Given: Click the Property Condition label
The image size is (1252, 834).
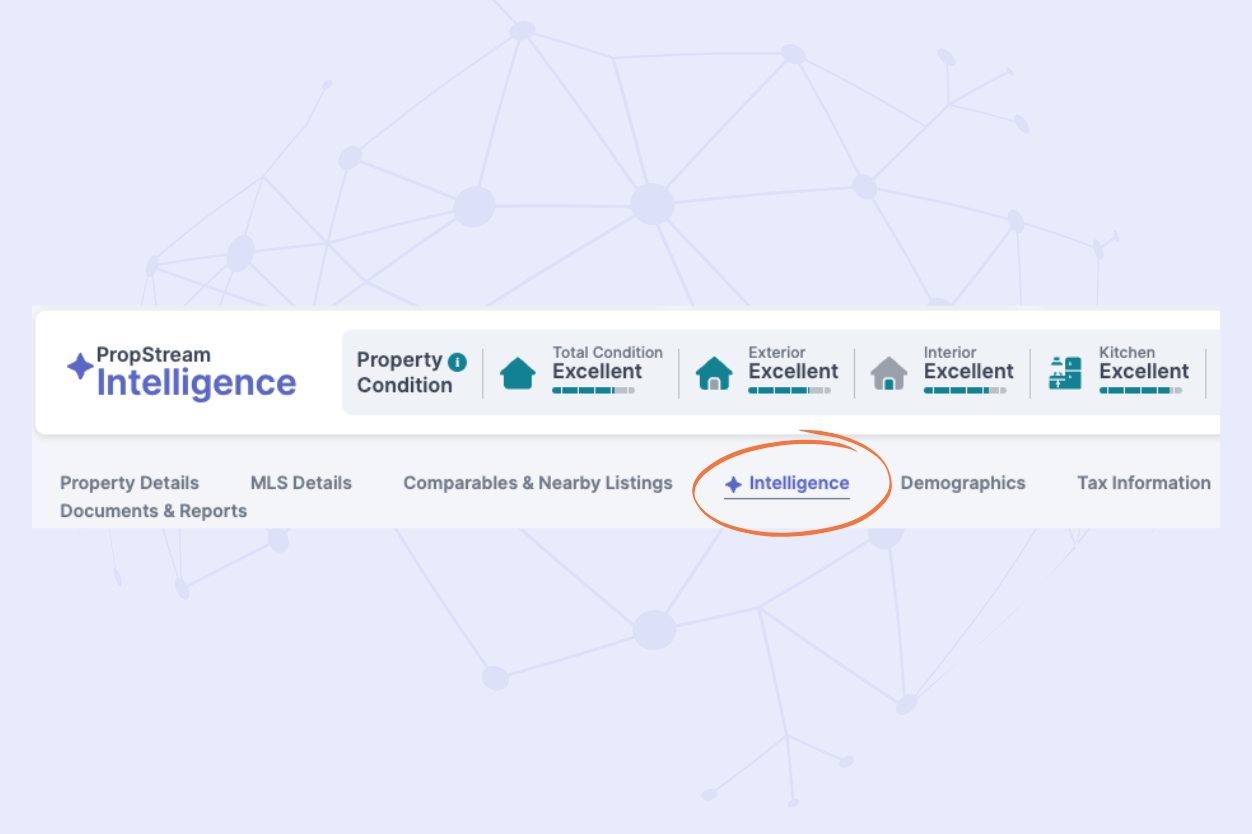Looking at the screenshot, I should pos(399,372).
